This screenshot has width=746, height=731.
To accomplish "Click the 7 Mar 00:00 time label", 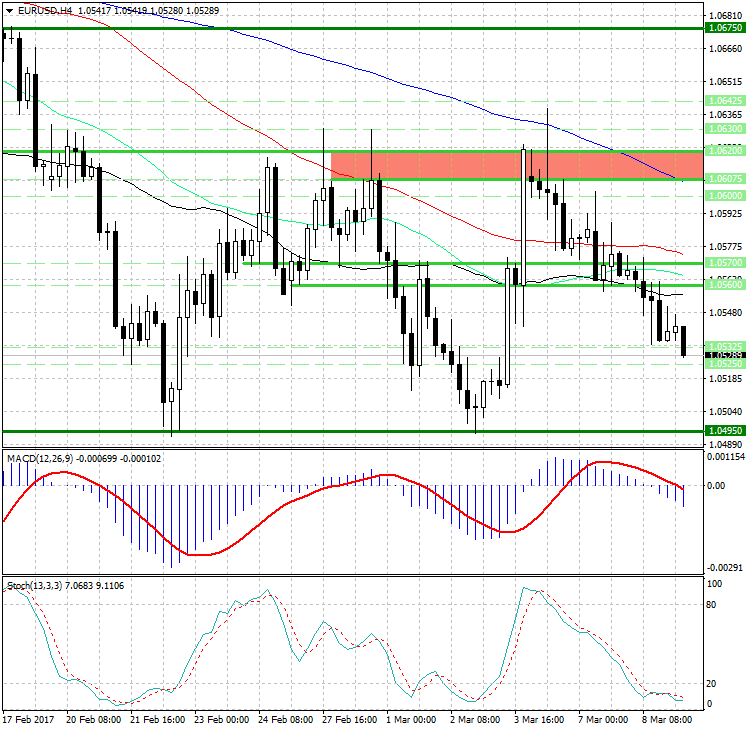I will tap(603, 719).
